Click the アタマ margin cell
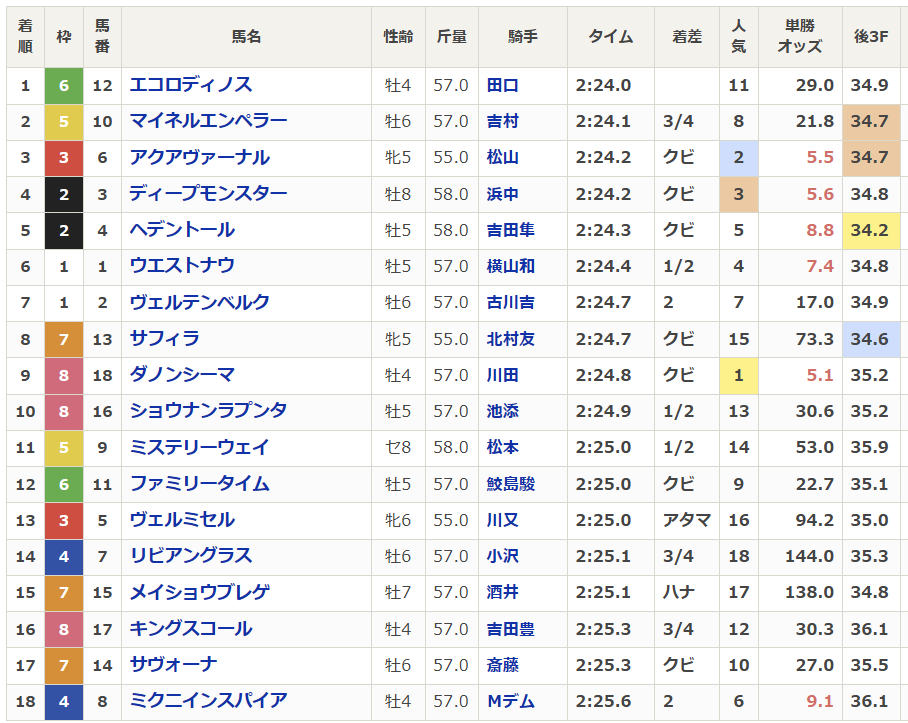Viewport: 908px width, 723px height. [x=686, y=520]
